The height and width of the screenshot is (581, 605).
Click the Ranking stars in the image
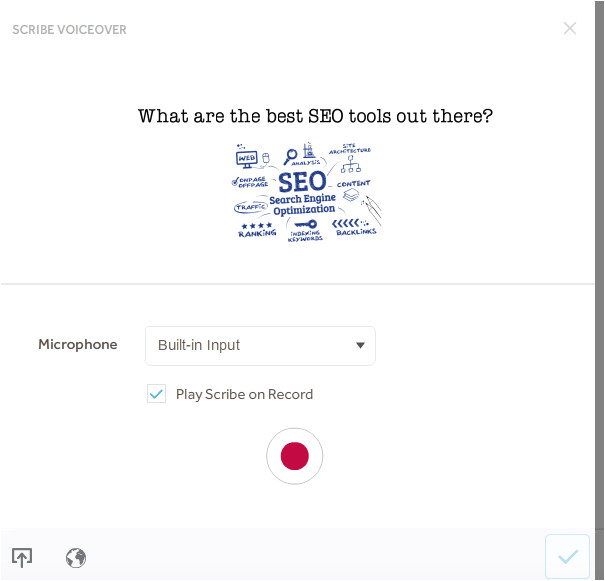(x=256, y=225)
